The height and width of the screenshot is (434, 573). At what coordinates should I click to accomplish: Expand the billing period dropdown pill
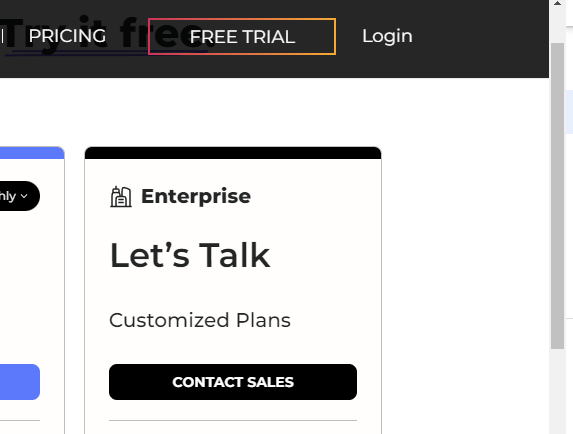click(x=18, y=196)
